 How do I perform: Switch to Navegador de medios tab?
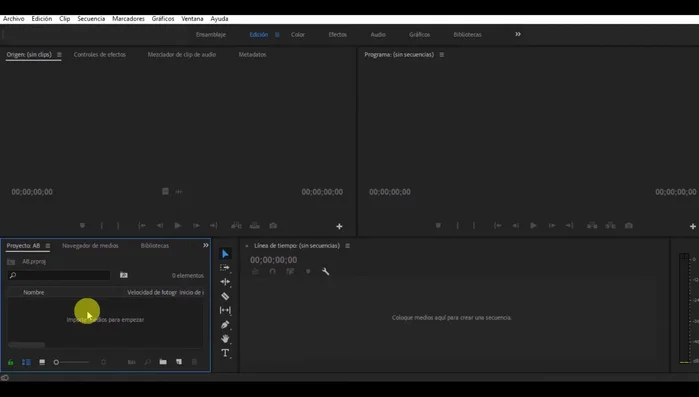(x=90, y=246)
